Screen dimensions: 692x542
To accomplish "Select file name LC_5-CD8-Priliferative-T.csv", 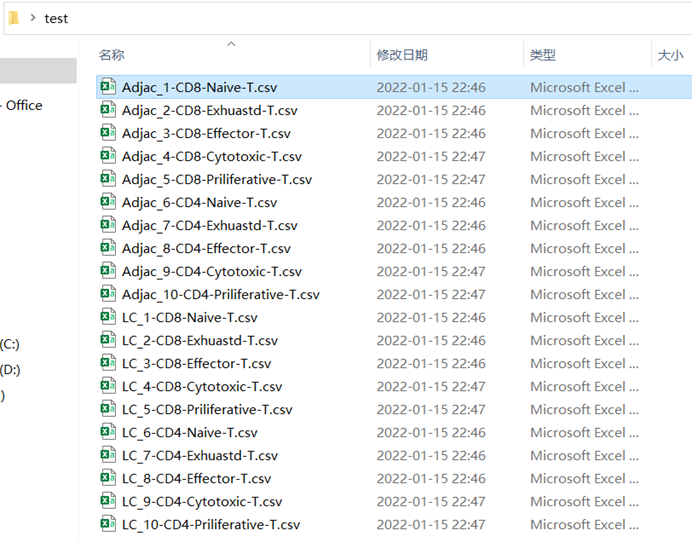I will click(x=207, y=409).
